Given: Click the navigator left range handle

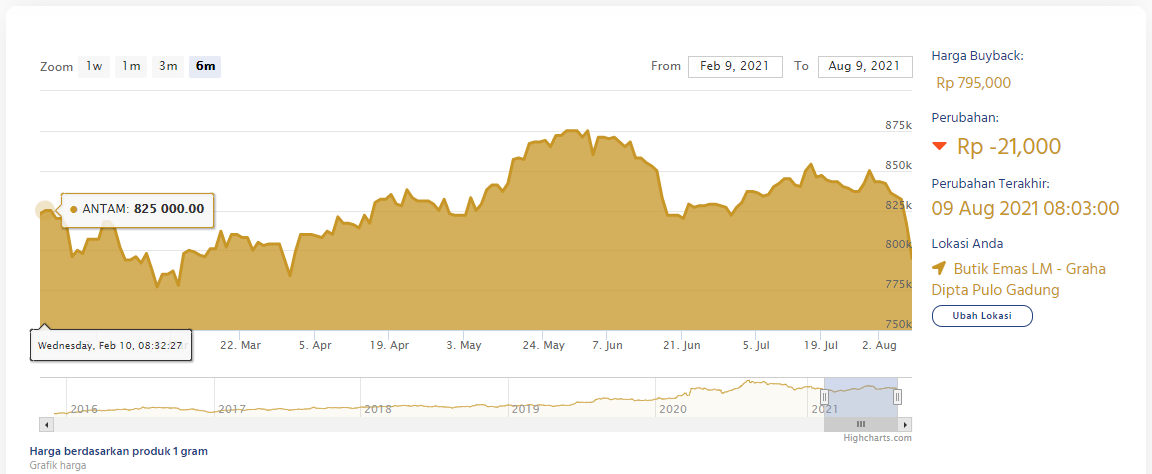Looking at the screenshot, I should (x=824, y=398).
